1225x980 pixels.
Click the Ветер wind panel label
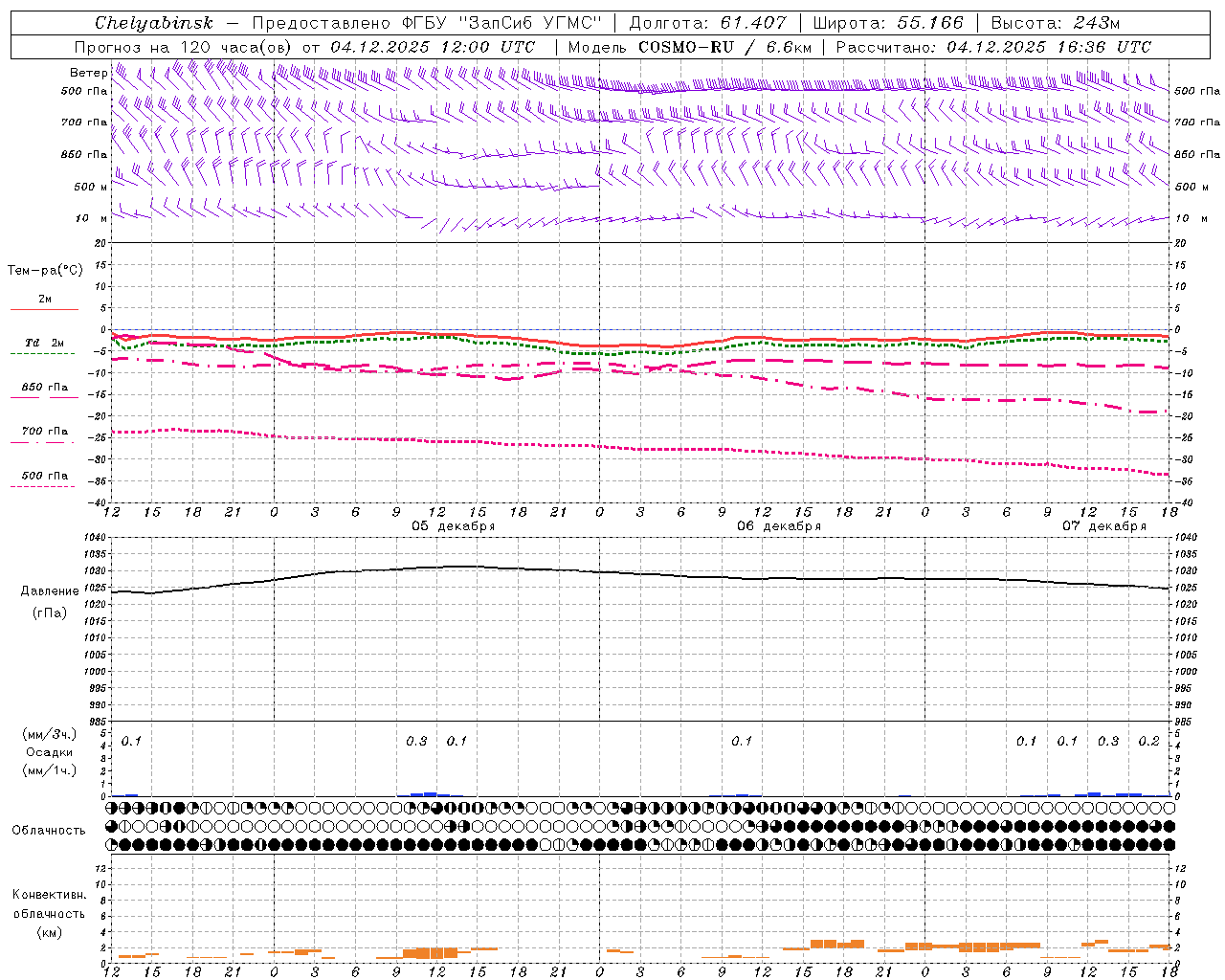(89, 73)
